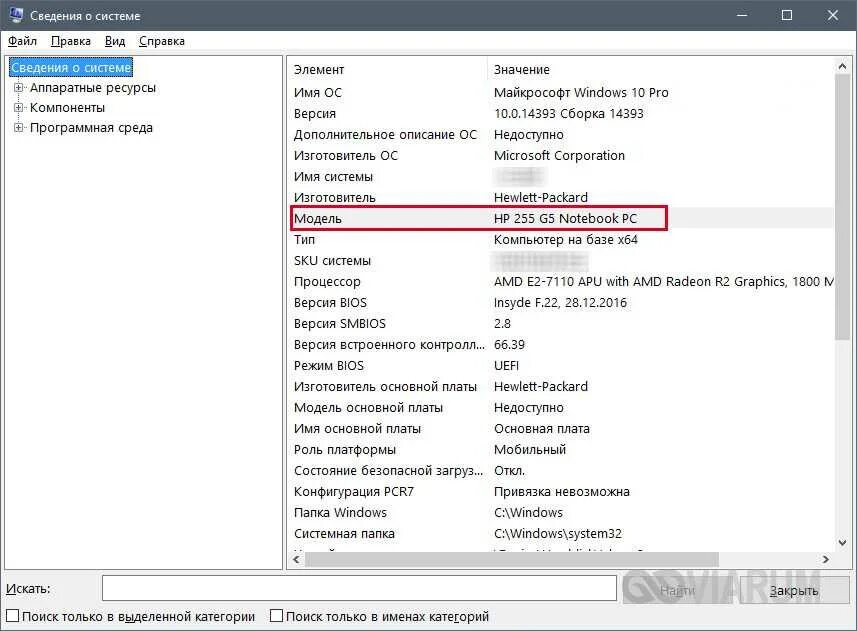Click the UEFI value

[506, 365]
